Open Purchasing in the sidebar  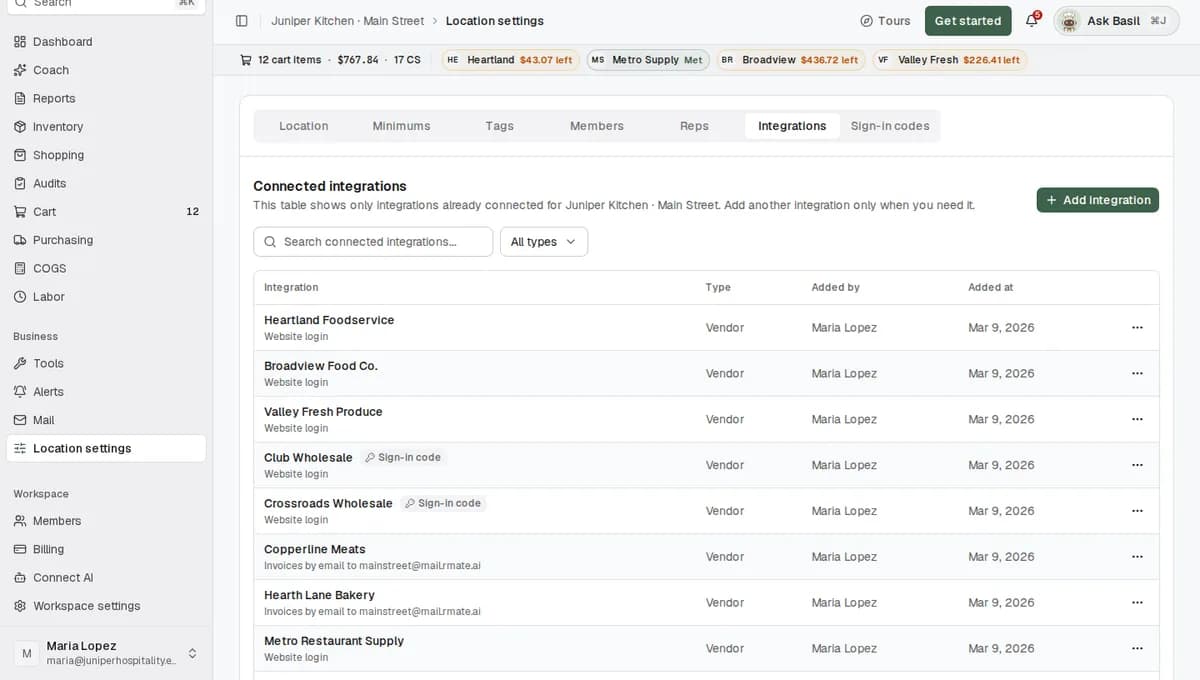pyautogui.click(x=106, y=240)
